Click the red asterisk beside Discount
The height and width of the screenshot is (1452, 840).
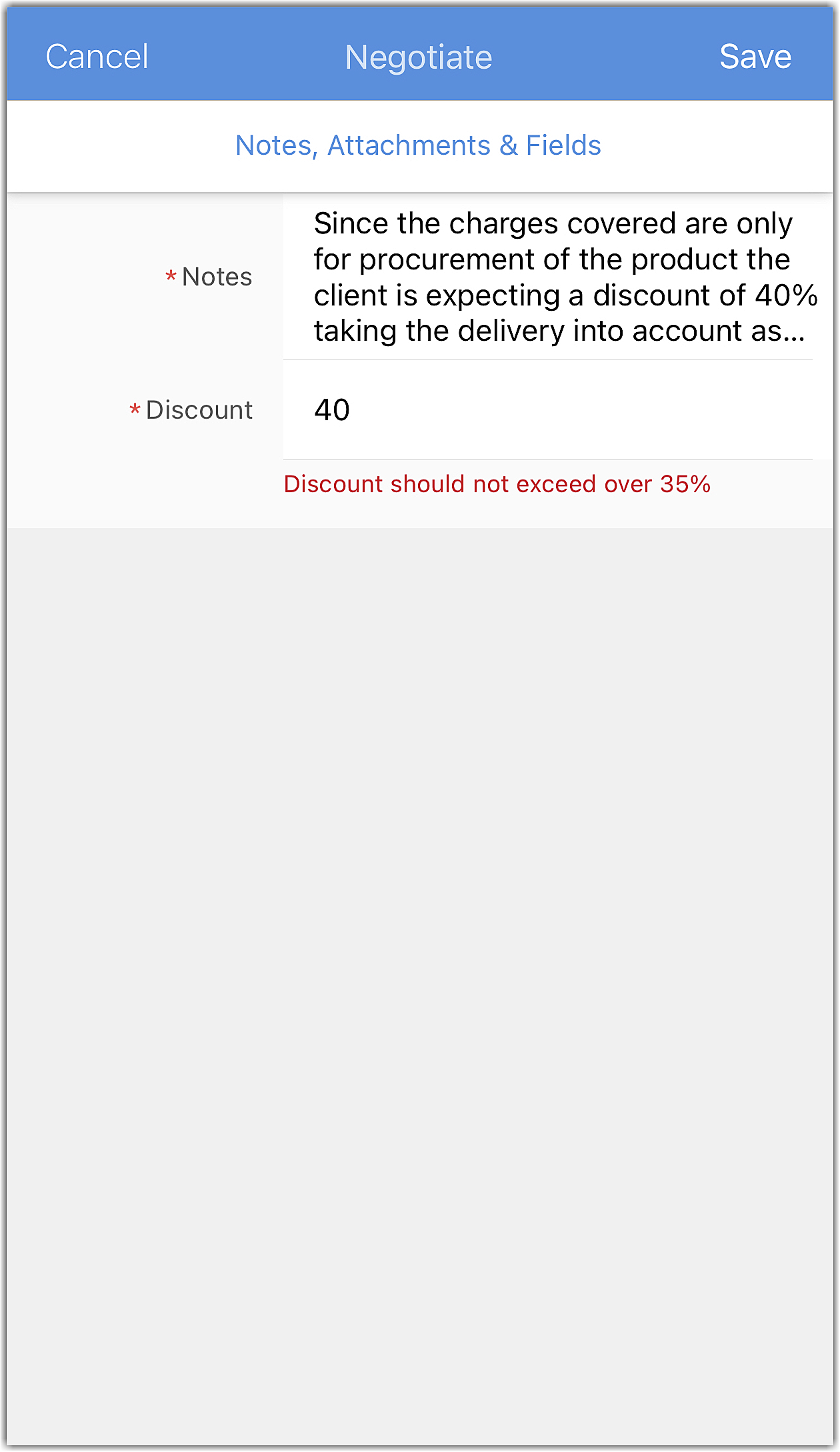click(135, 410)
